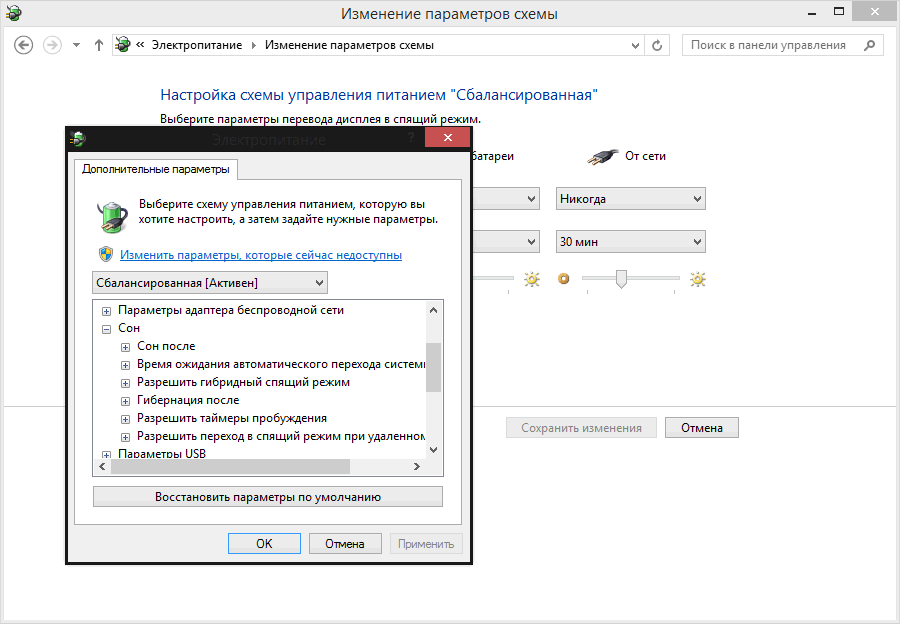The height and width of the screenshot is (624, 900).
Task: Click the plugged-in brightness slider thumb
Action: (x=621, y=279)
